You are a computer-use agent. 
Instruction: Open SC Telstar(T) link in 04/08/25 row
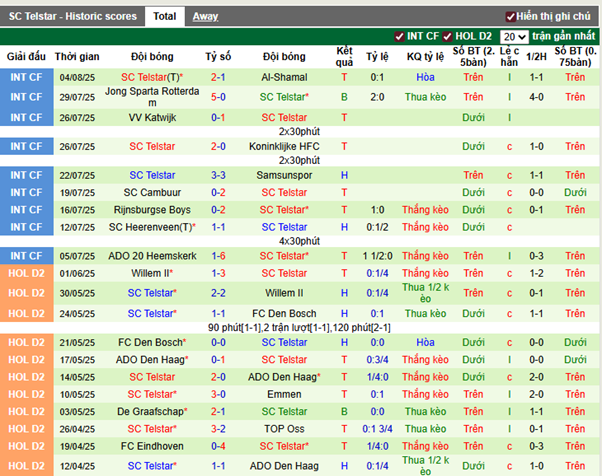point(152,77)
